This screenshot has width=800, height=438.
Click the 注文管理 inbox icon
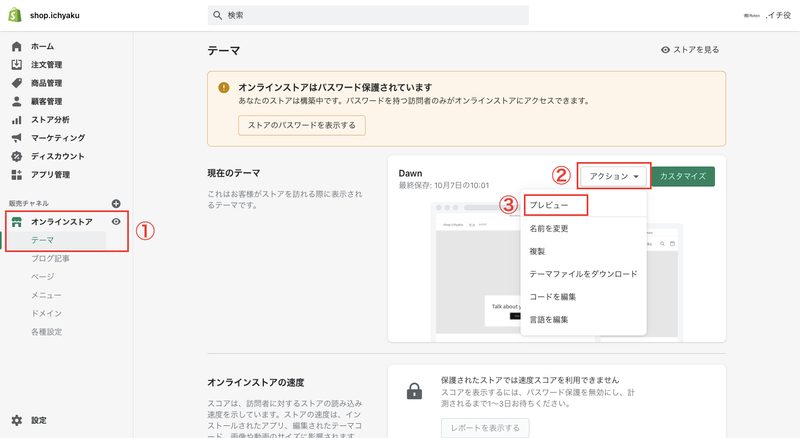click(x=17, y=64)
